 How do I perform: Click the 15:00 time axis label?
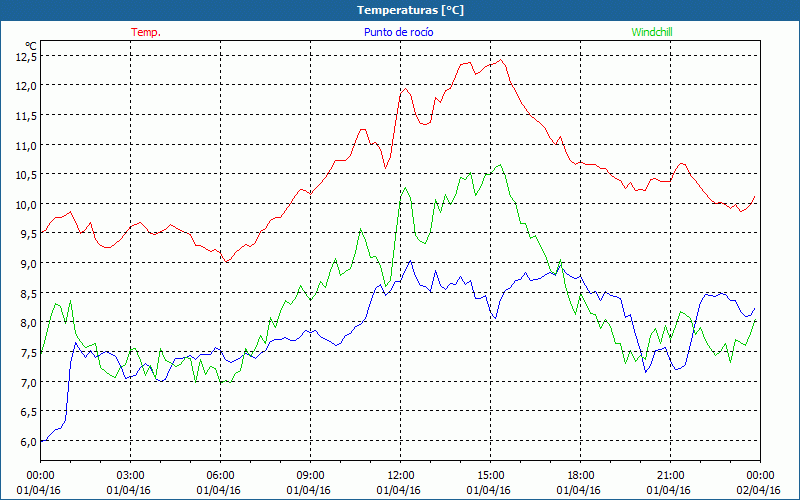[x=490, y=476]
